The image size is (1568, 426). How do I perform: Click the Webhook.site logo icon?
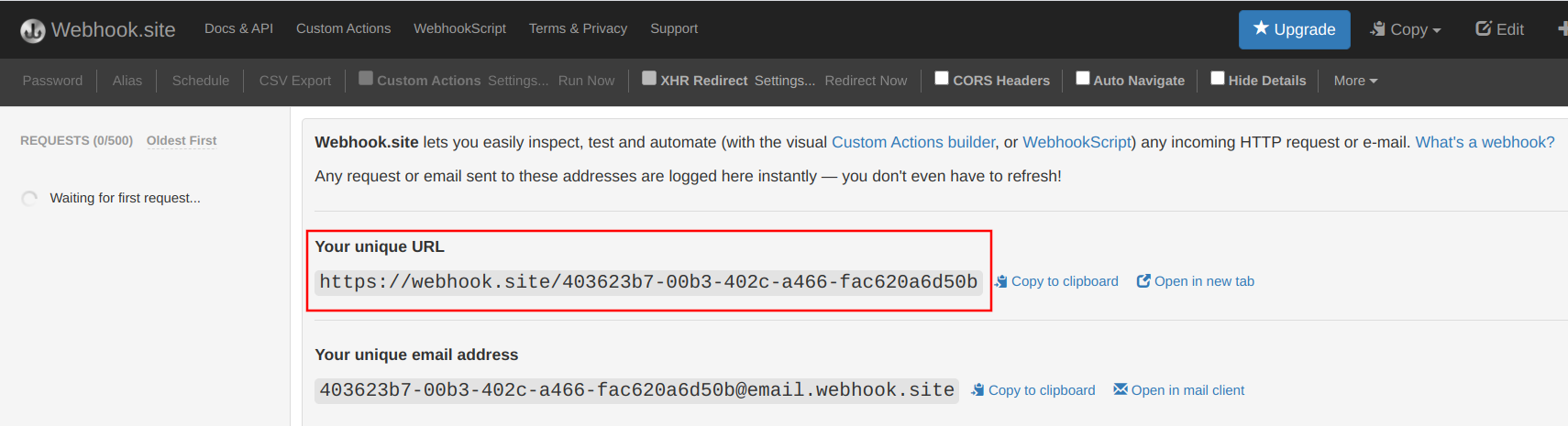(x=32, y=30)
